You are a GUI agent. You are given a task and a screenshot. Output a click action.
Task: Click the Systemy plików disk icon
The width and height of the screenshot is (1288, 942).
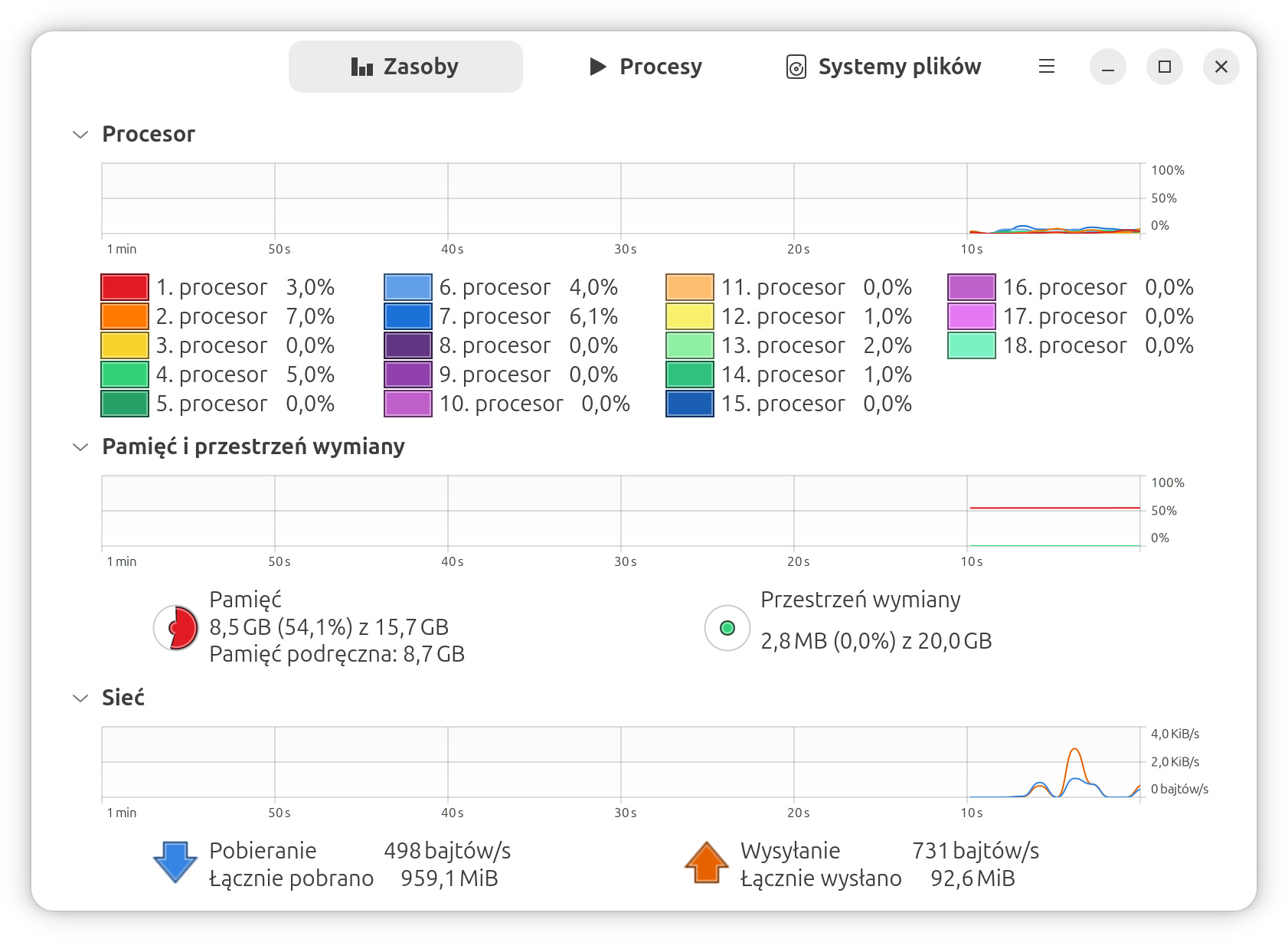(796, 67)
